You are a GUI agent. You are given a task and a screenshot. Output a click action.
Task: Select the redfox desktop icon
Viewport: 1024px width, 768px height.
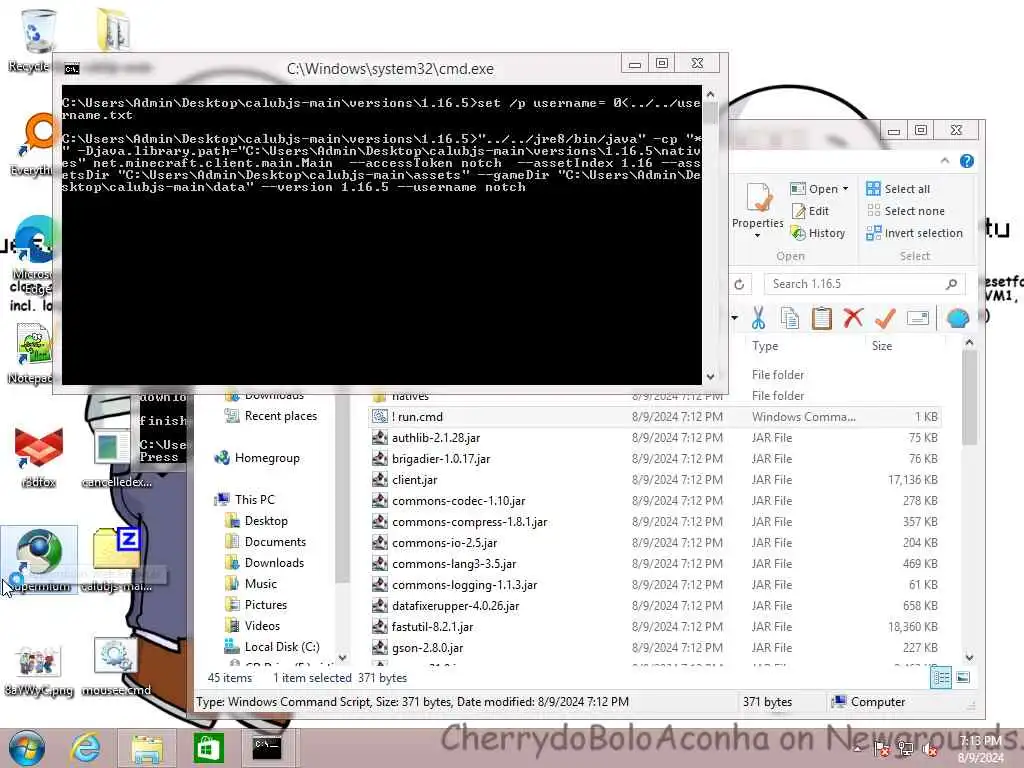pyautogui.click(x=39, y=457)
